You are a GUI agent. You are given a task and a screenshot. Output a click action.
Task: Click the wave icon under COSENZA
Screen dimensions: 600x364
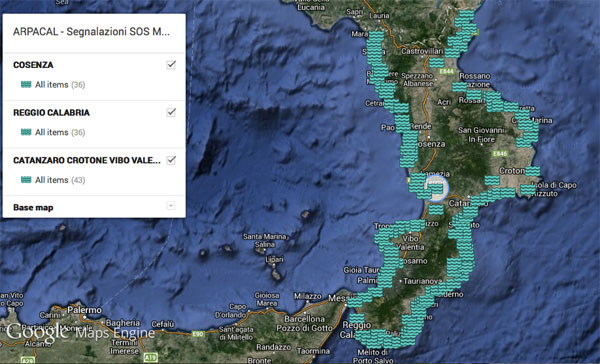(x=26, y=85)
